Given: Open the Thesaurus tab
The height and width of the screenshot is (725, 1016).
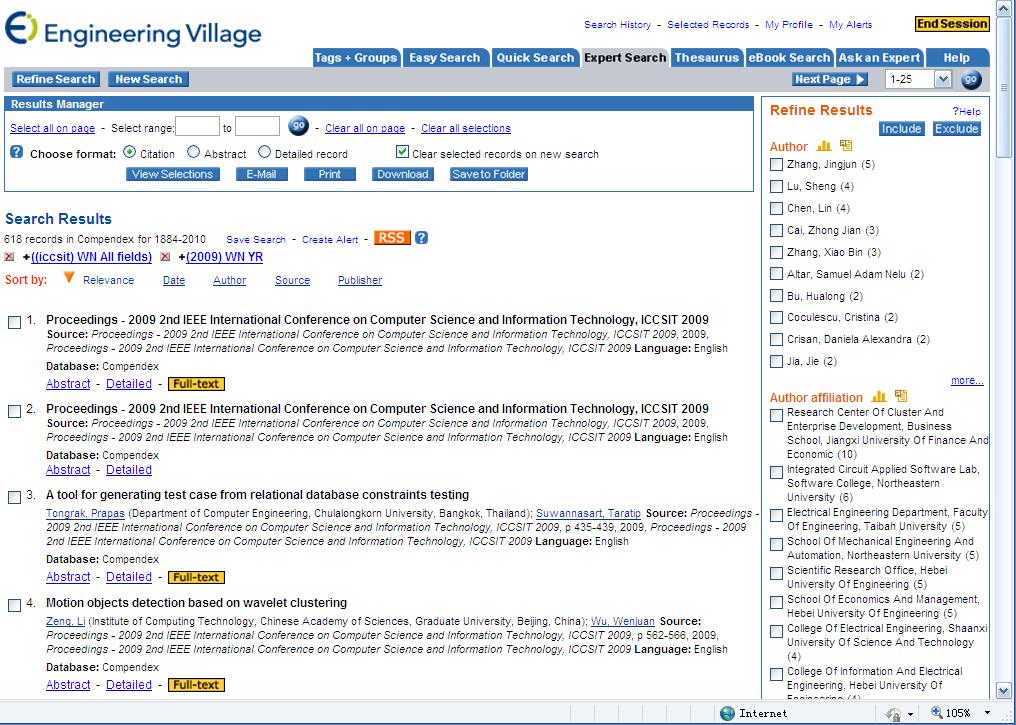Looking at the screenshot, I should [707, 58].
